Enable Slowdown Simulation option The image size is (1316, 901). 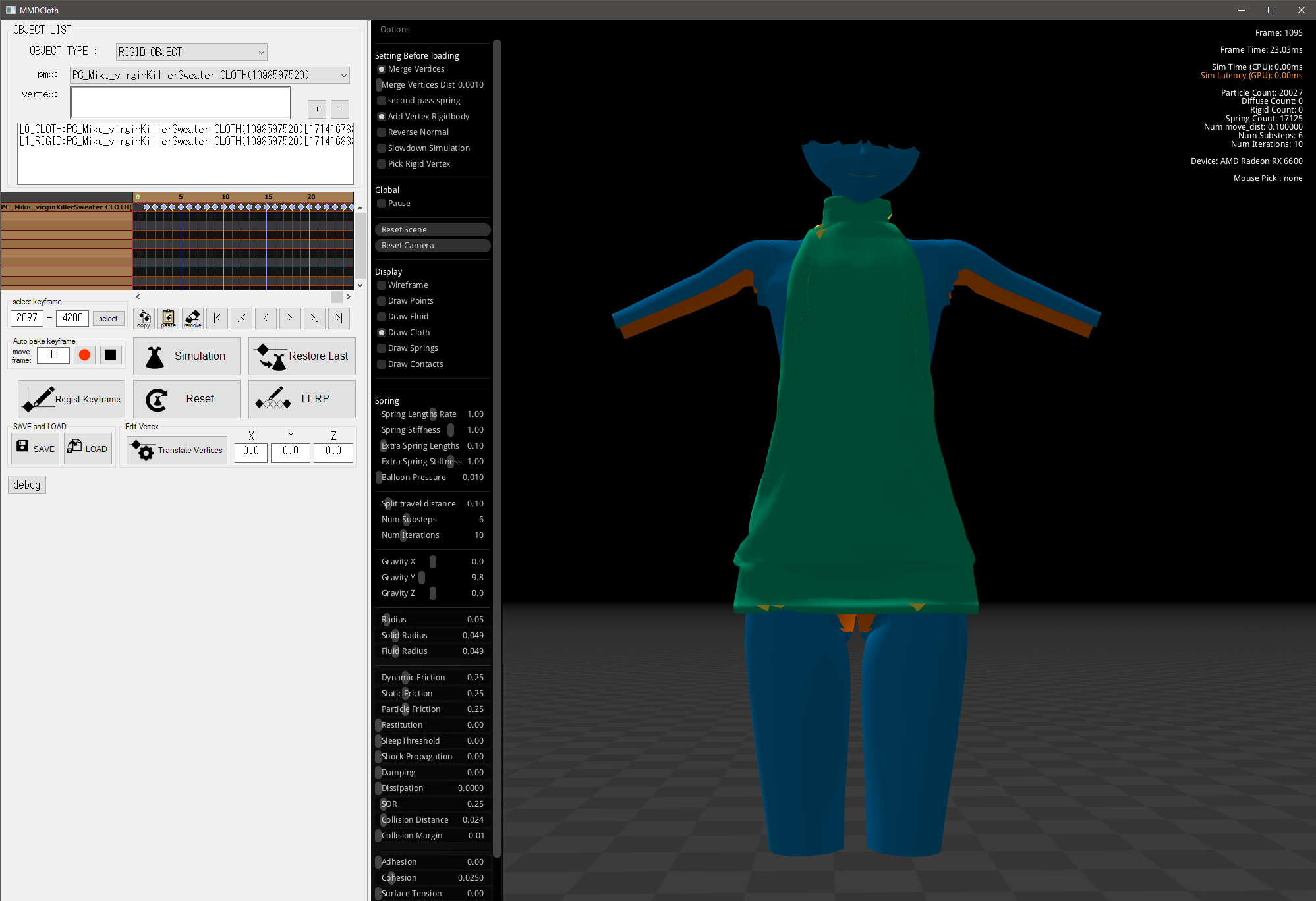coord(382,148)
